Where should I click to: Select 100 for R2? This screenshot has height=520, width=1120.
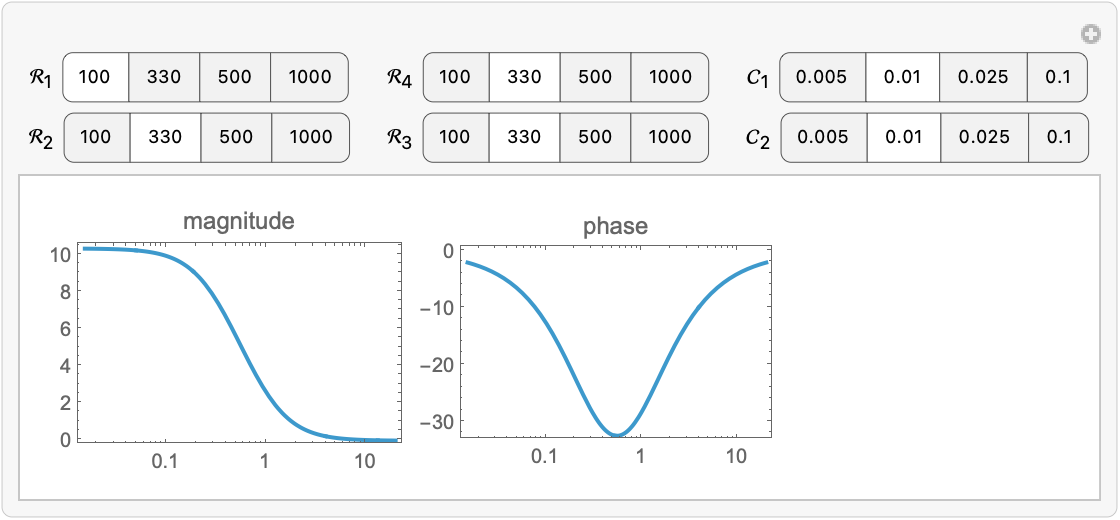(96, 137)
